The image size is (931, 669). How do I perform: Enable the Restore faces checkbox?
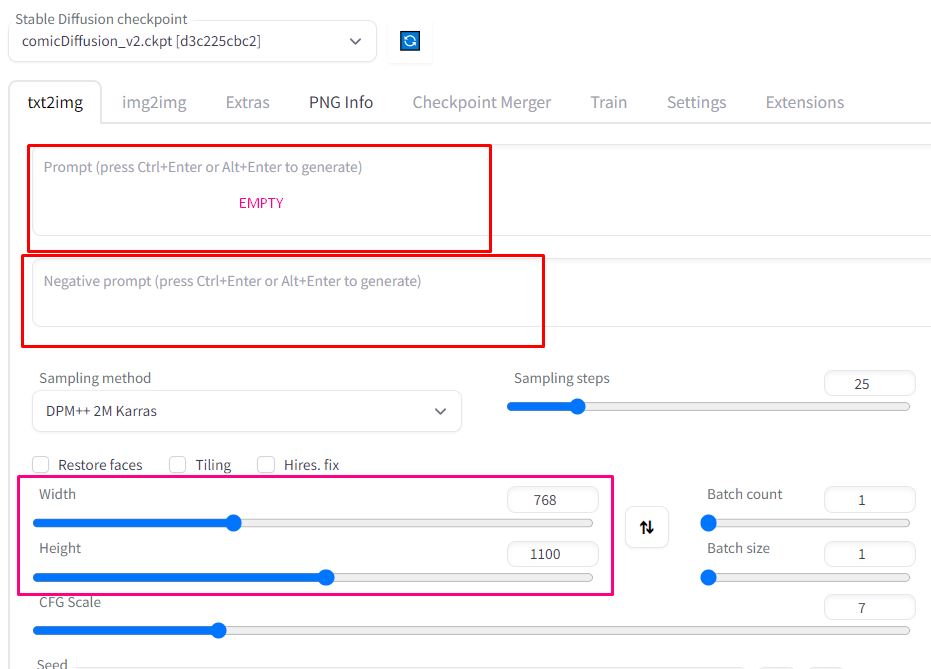(41, 464)
